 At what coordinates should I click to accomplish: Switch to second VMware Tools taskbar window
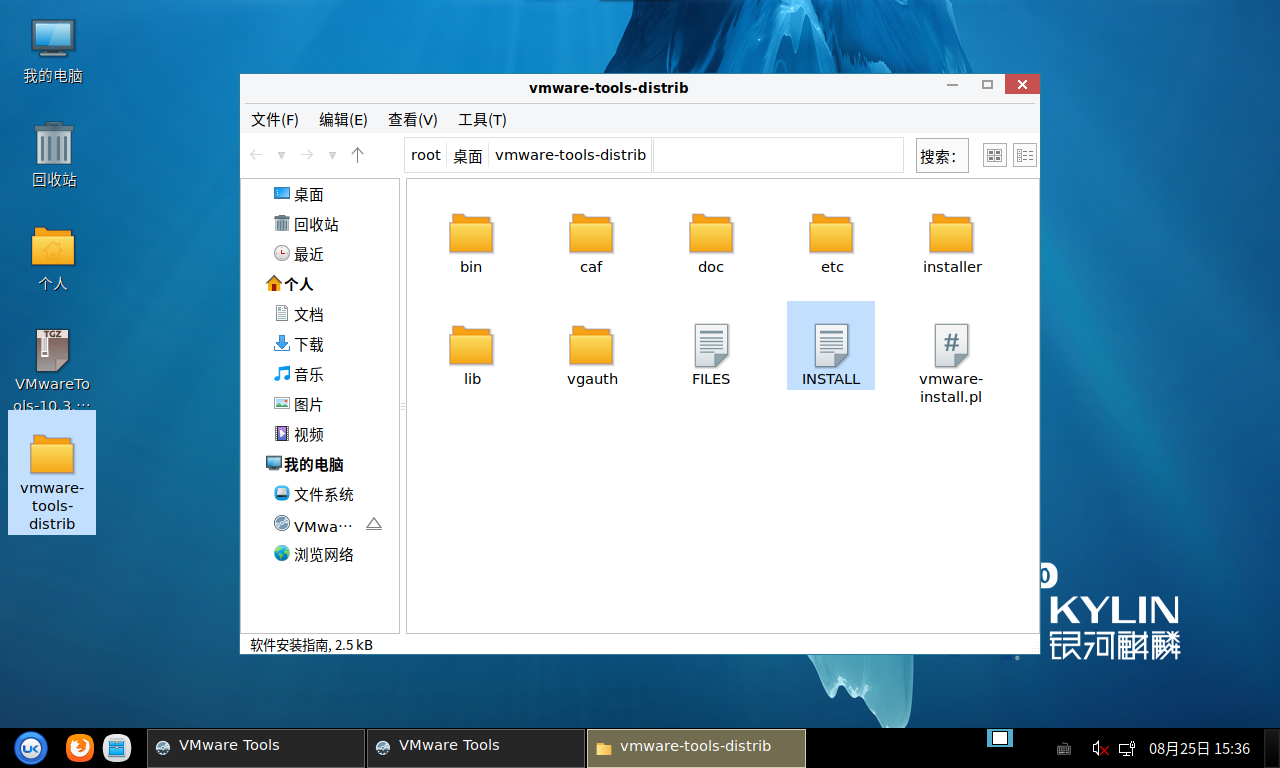tap(476, 748)
